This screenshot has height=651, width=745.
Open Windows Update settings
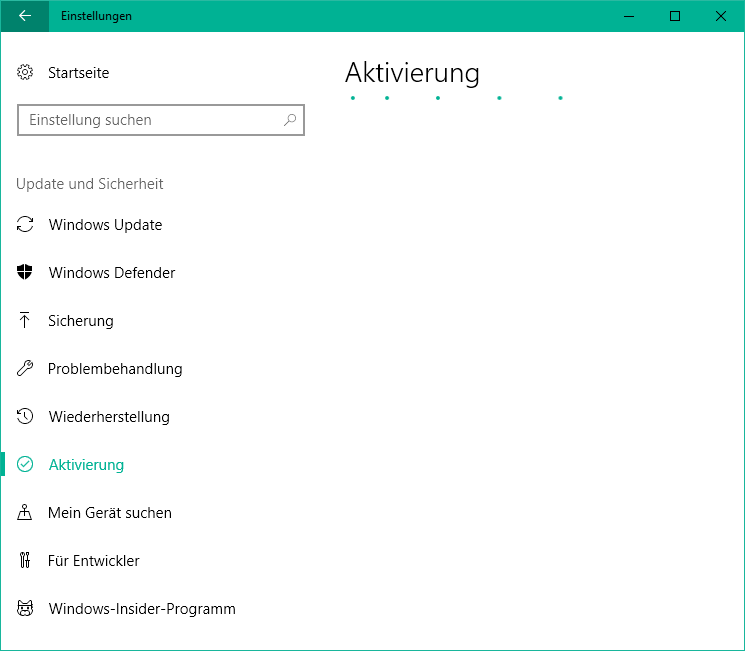105,224
